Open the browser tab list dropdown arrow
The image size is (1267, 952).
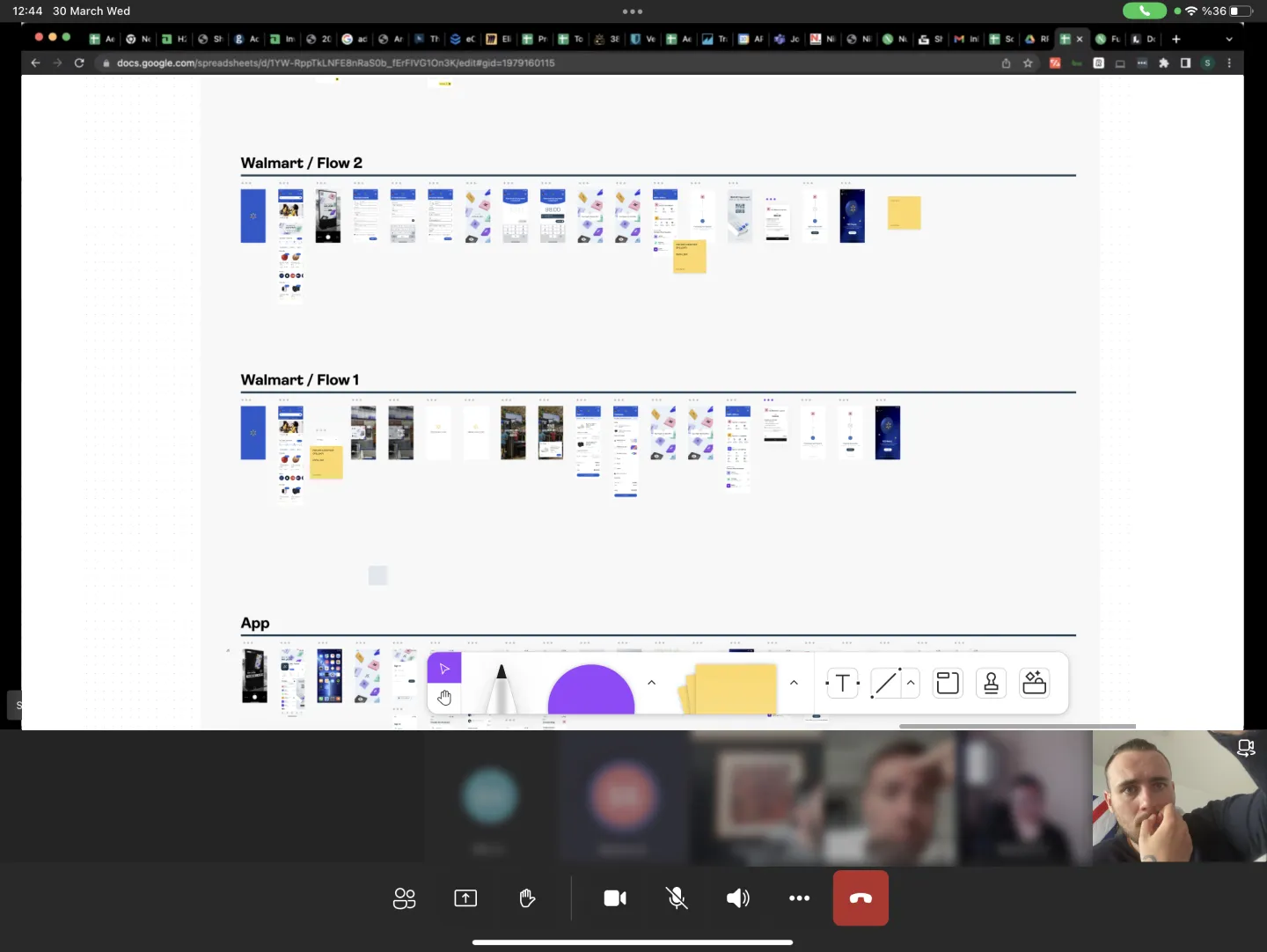[x=1229, y=39]
